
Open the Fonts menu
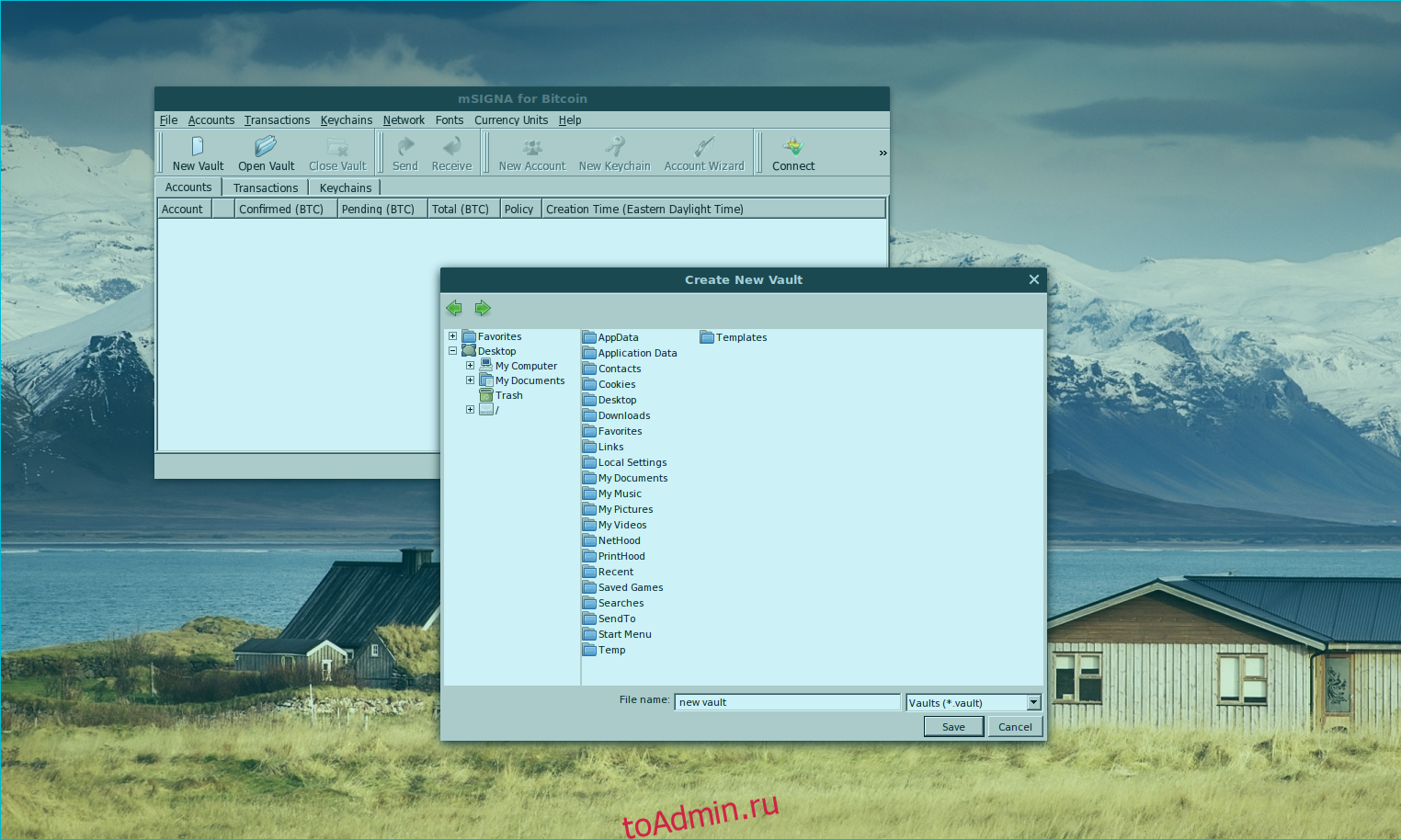tap(450, 119)
